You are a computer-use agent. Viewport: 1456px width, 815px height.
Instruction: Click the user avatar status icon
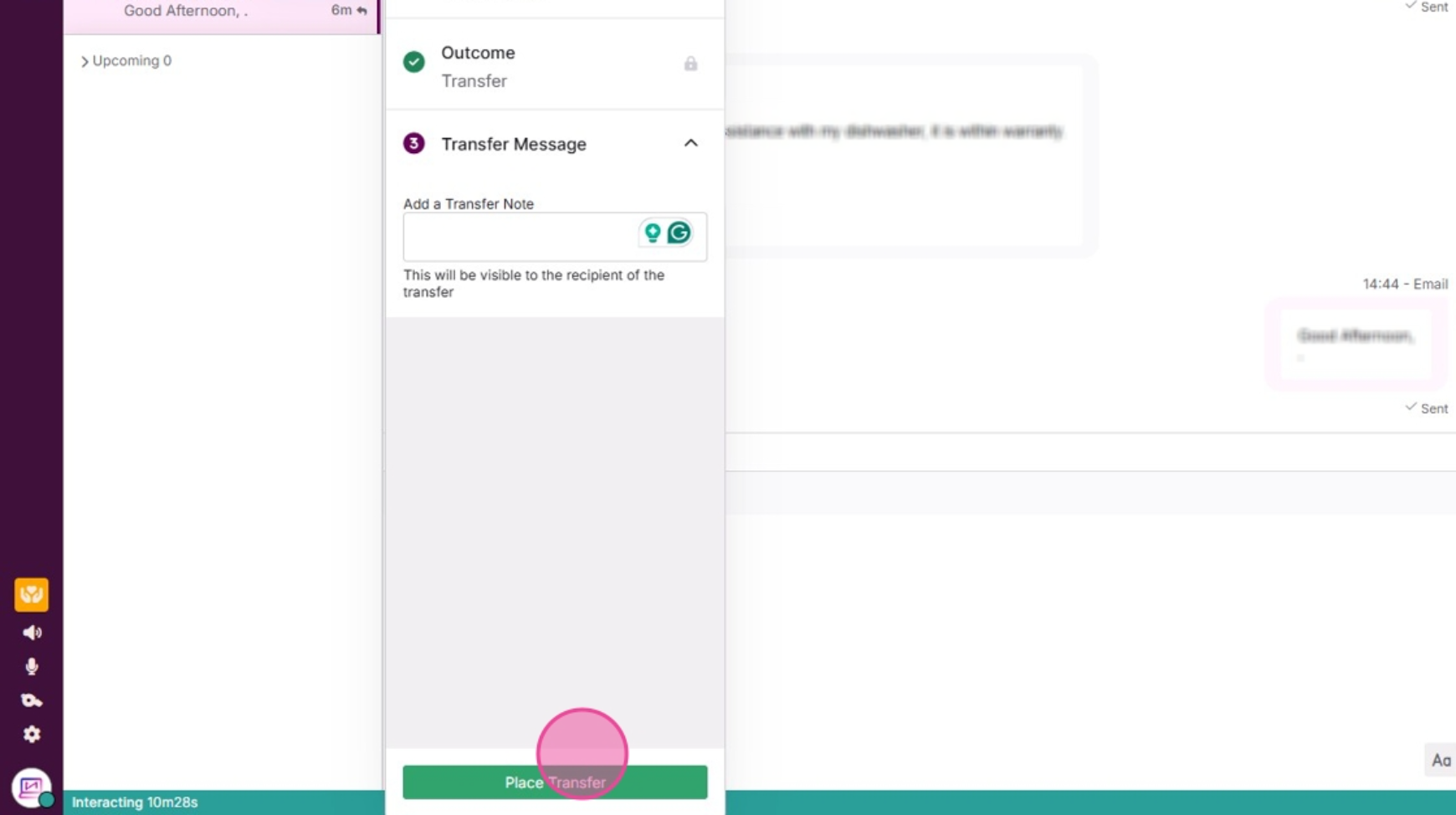tap(32, 788)
